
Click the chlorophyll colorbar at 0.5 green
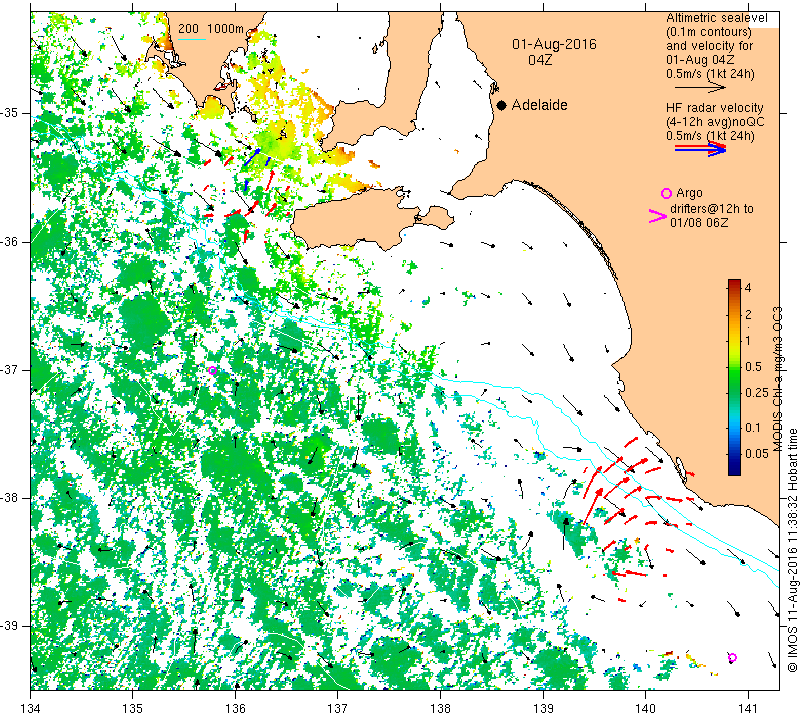[x=734, y=367]
